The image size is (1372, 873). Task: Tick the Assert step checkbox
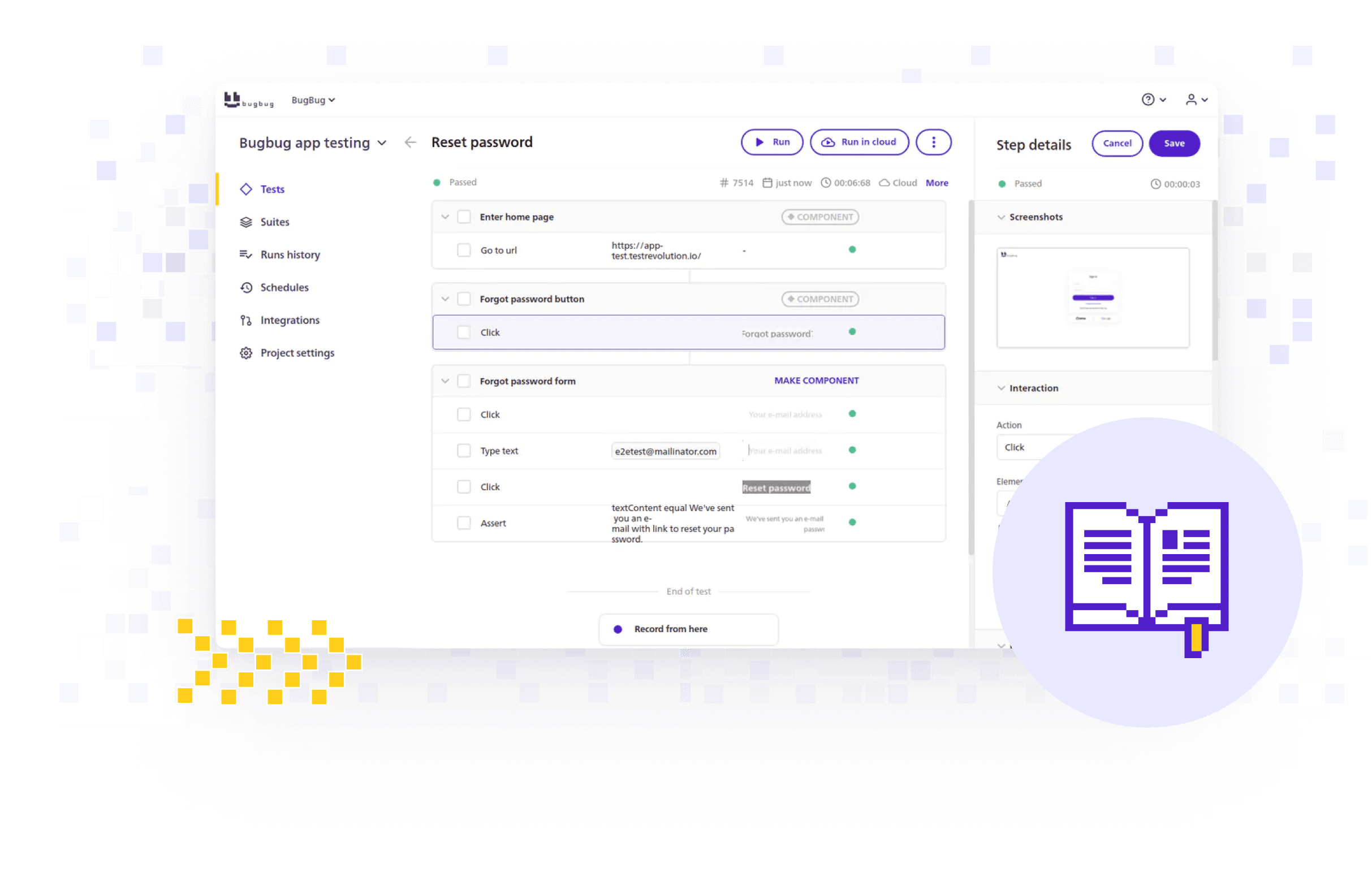(464, 523)
